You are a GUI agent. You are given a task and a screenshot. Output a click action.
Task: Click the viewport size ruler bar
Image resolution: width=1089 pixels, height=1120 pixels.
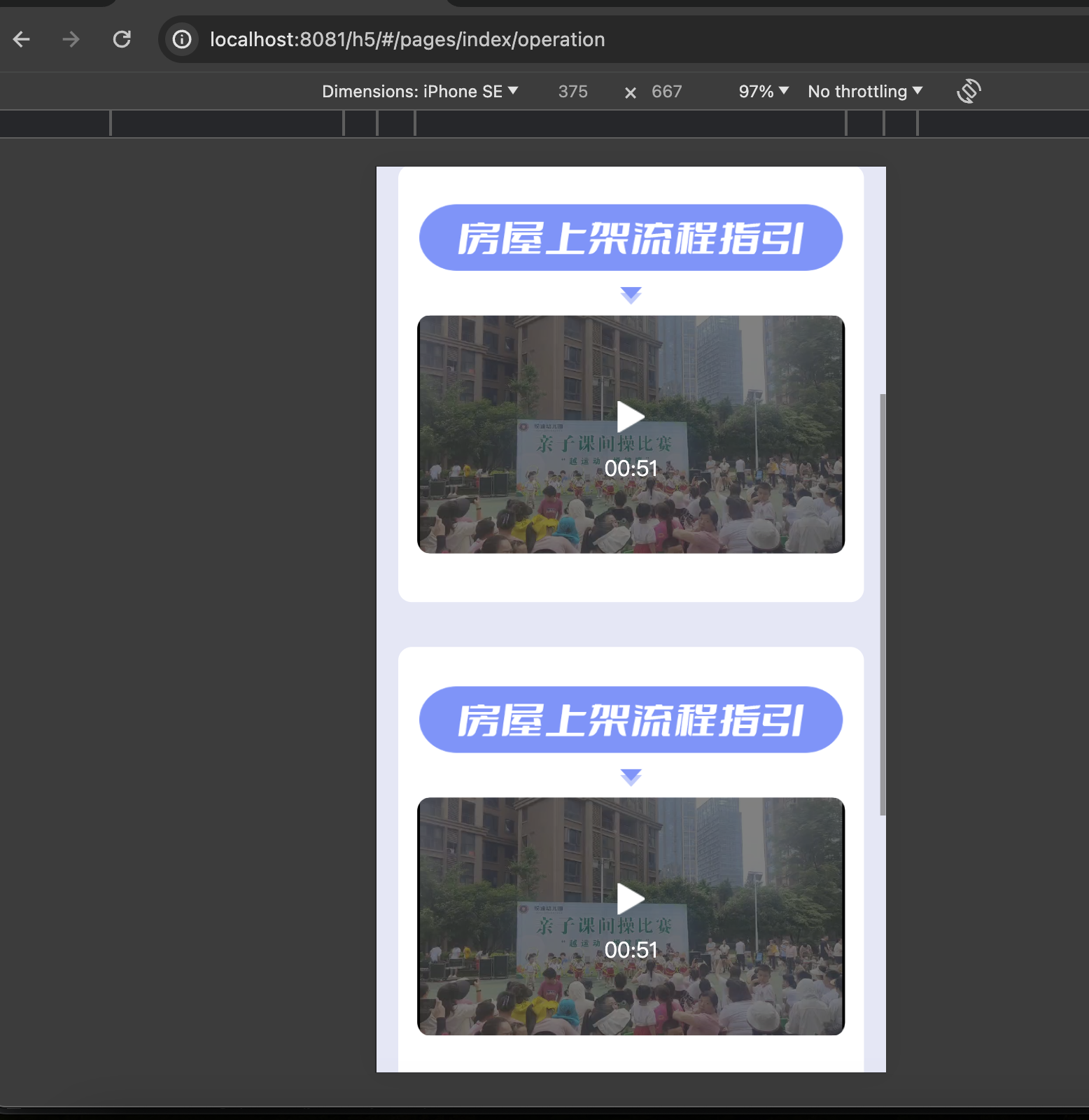point(544,124)
